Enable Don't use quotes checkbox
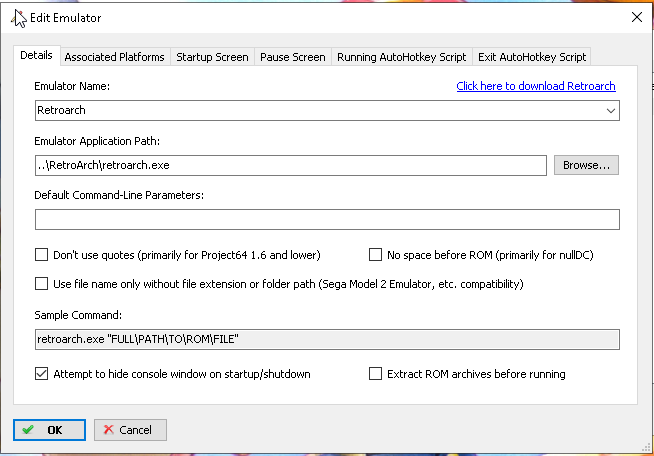The height and width of the screenshot is (456, 654). (x=41, y=254)
